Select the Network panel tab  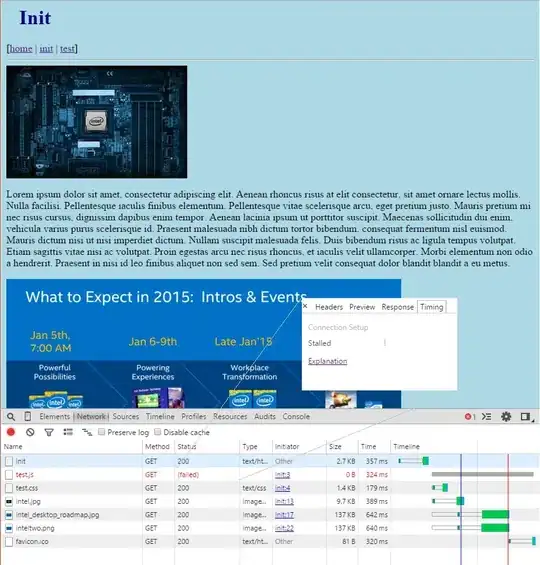point(91,417)
